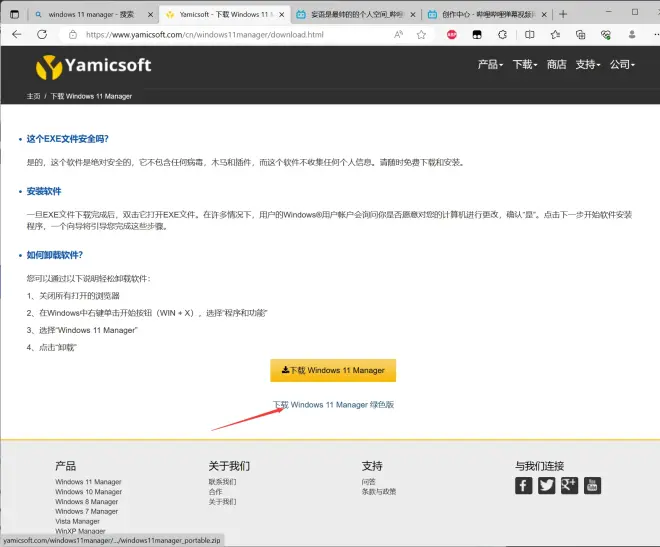This screenshot has height=547, width=660.
Task: Open the black extension icon next to ABP
Action: (x=477, y=35)
